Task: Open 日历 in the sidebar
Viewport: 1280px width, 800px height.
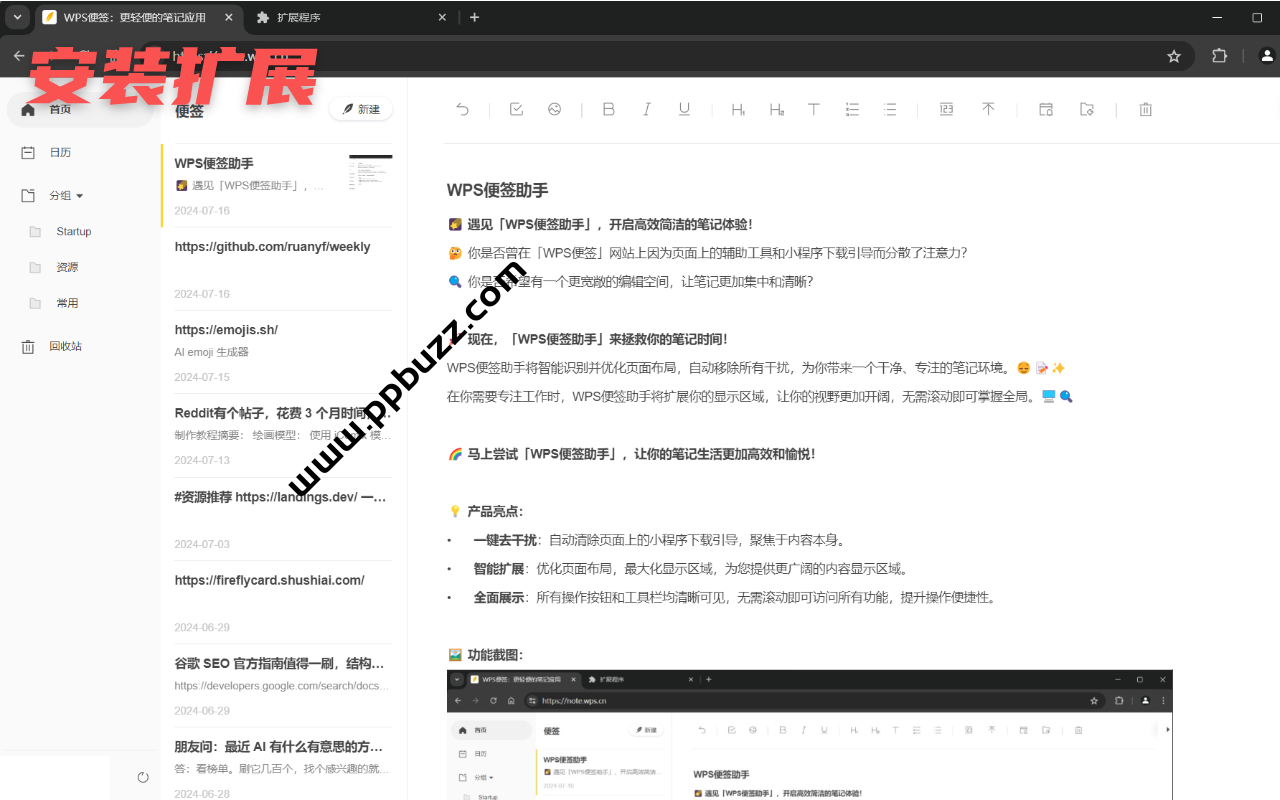Action: [60, 153]
